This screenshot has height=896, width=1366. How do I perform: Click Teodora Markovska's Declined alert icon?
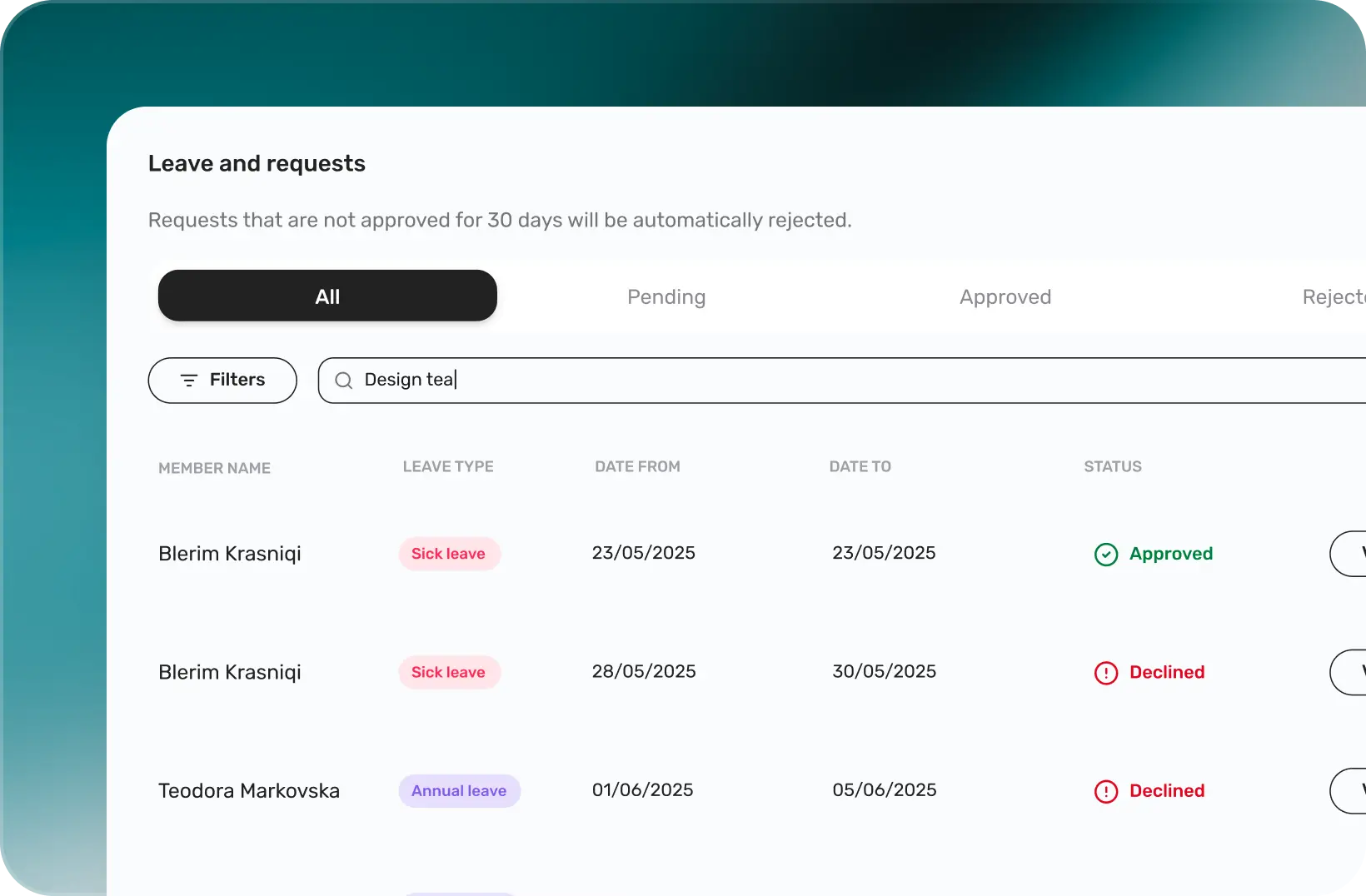click(x=1105, y=791)
